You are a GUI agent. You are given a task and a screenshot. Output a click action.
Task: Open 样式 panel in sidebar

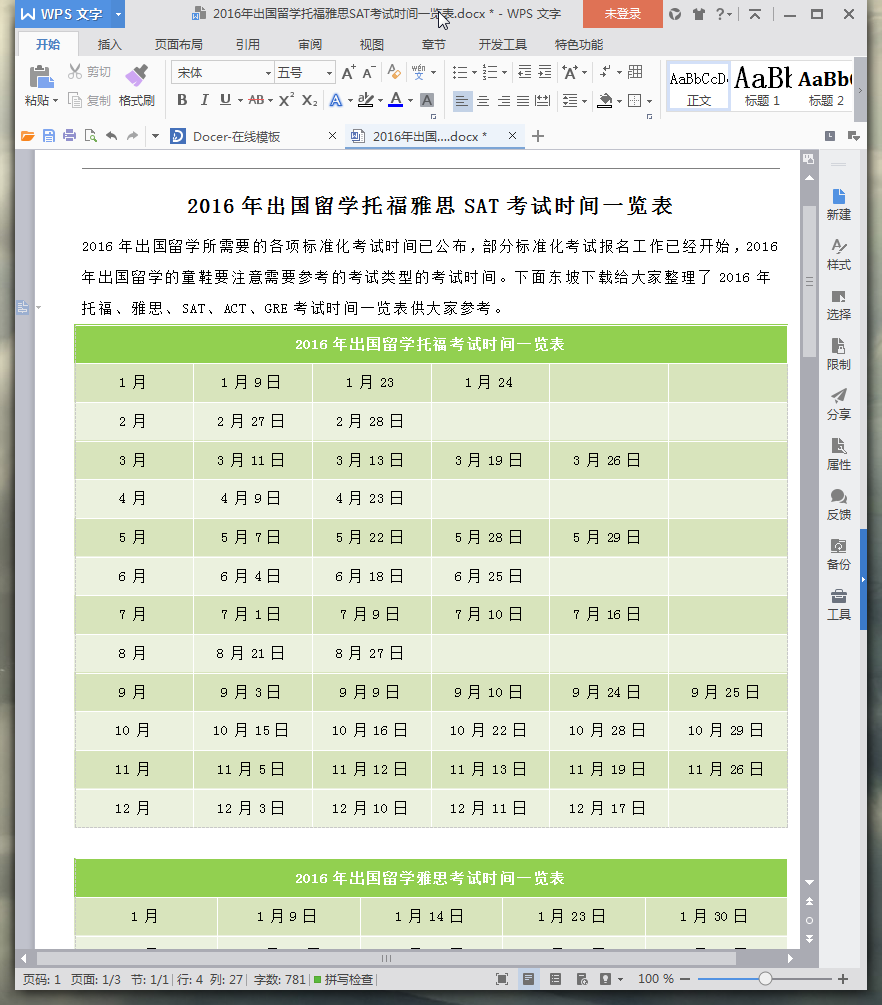click(x=838, y=255)
